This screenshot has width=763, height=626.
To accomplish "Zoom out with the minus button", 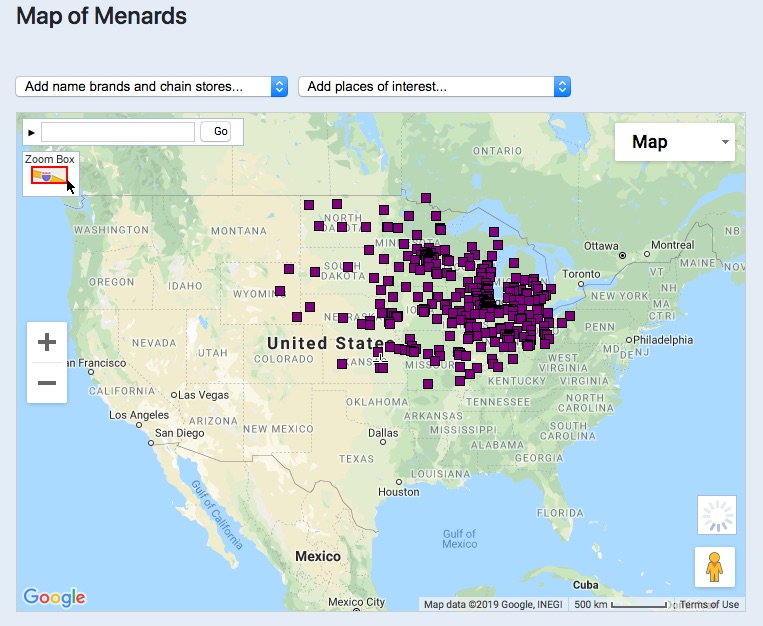I will pos(47,383).
